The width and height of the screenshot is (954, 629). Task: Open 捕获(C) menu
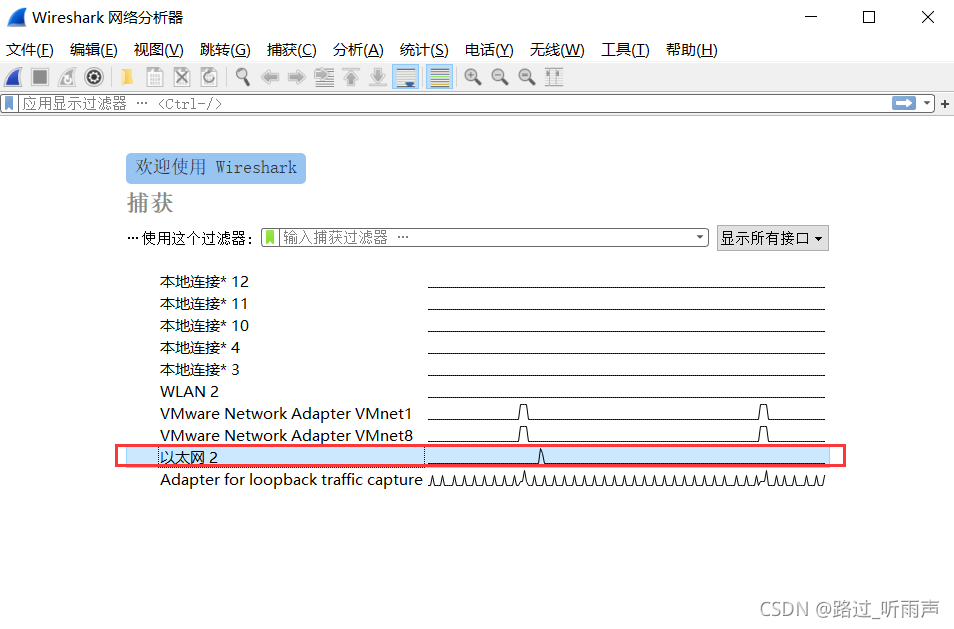(291, 50)
